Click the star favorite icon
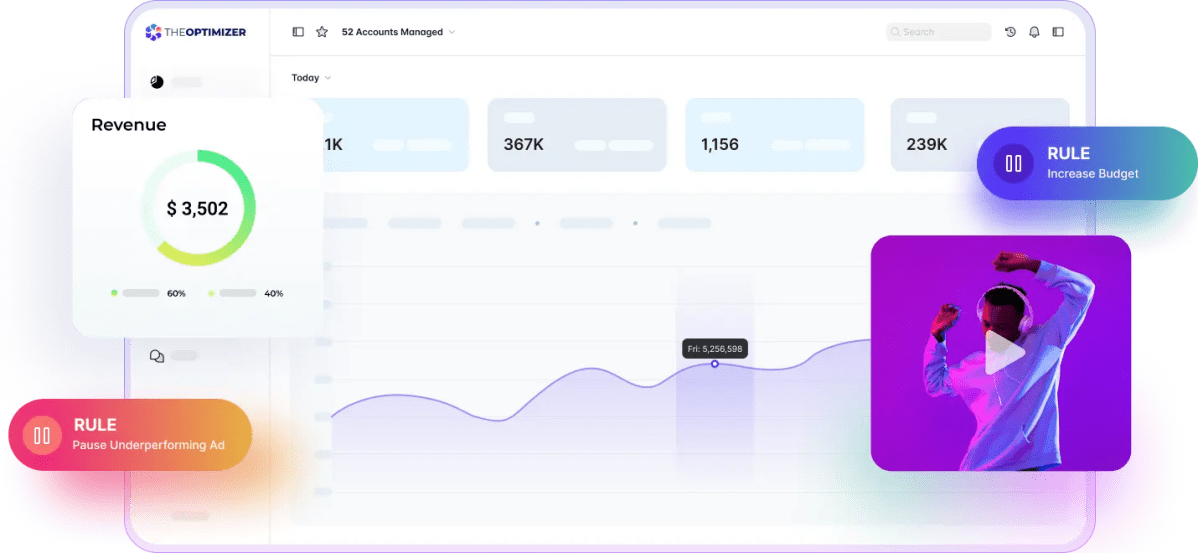This screenshot has width=1198, height=553. coord(322,32)
